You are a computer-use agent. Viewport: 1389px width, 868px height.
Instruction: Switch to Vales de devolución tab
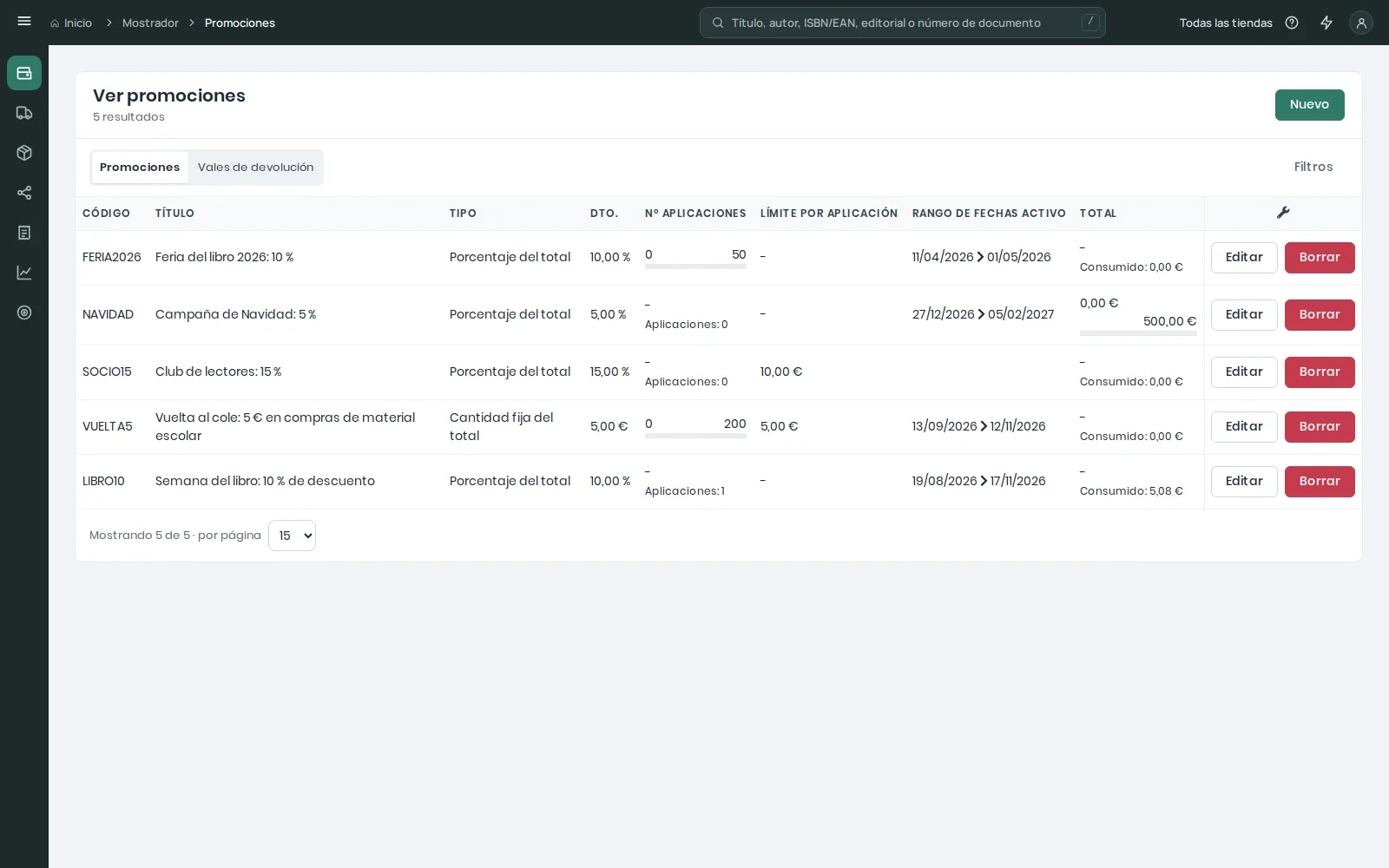(x=255, y=168)
